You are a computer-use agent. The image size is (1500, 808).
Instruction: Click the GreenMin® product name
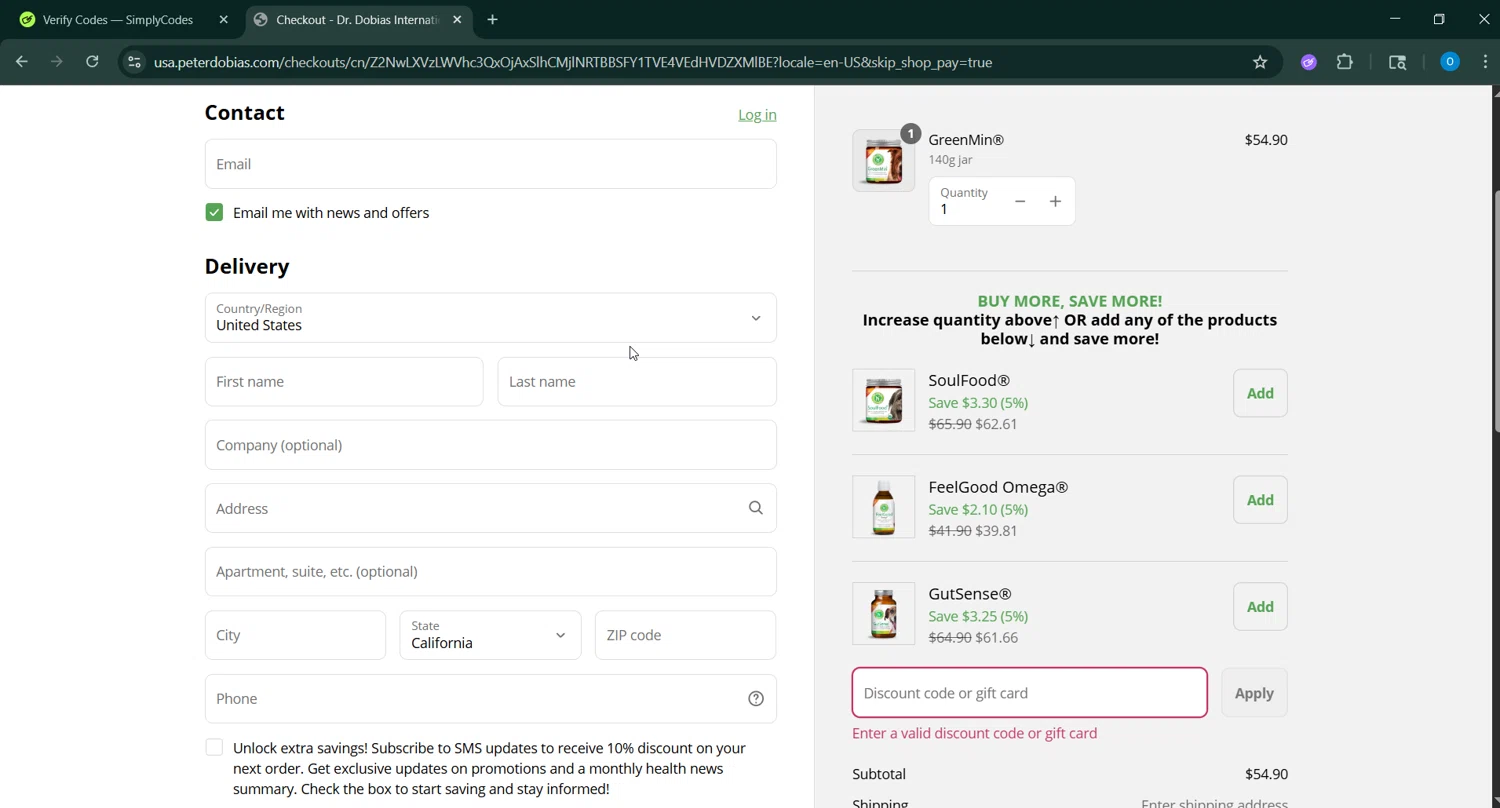[x=966, y=140]
